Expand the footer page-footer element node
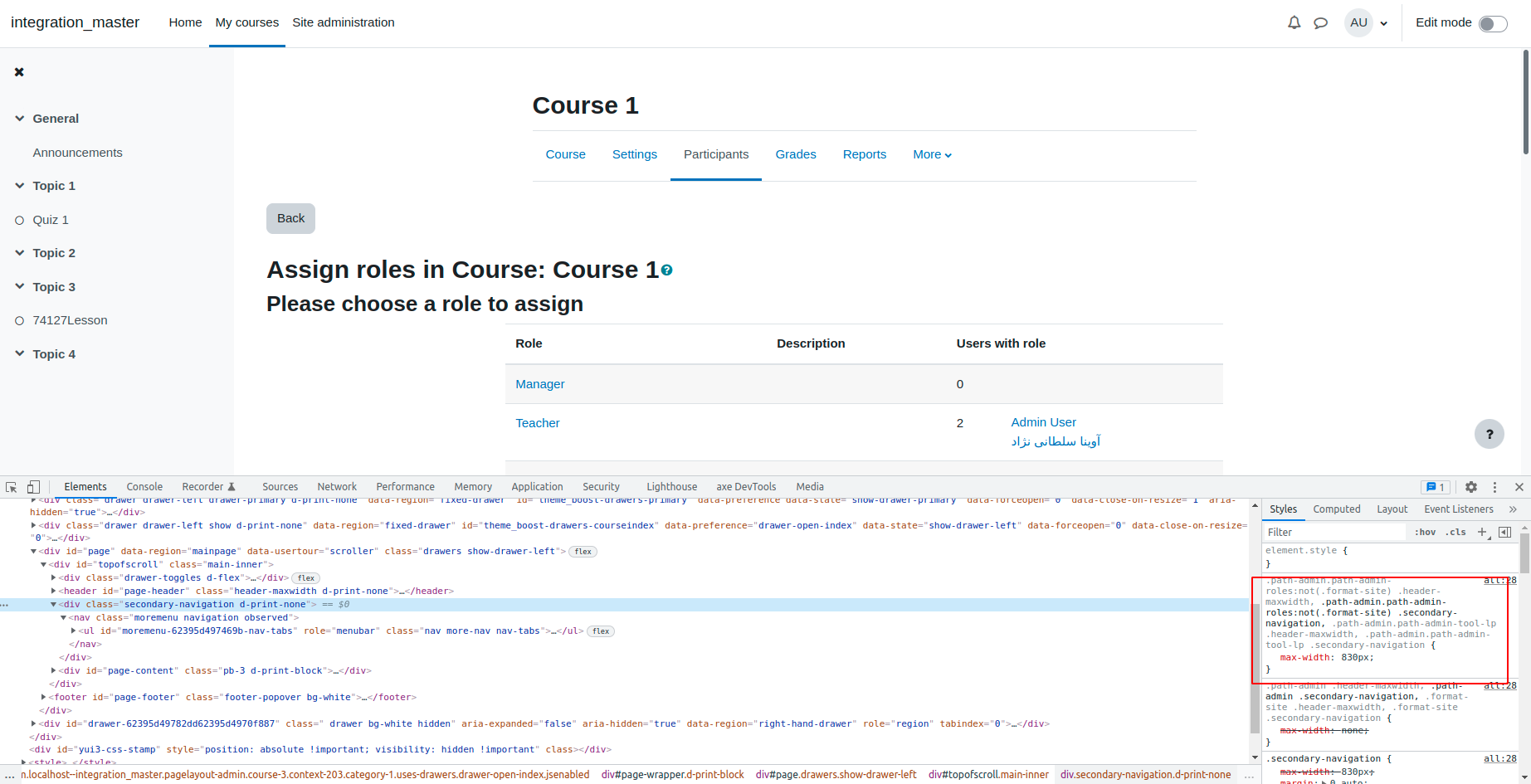1531x784 pixels. (x=43, y=698)
